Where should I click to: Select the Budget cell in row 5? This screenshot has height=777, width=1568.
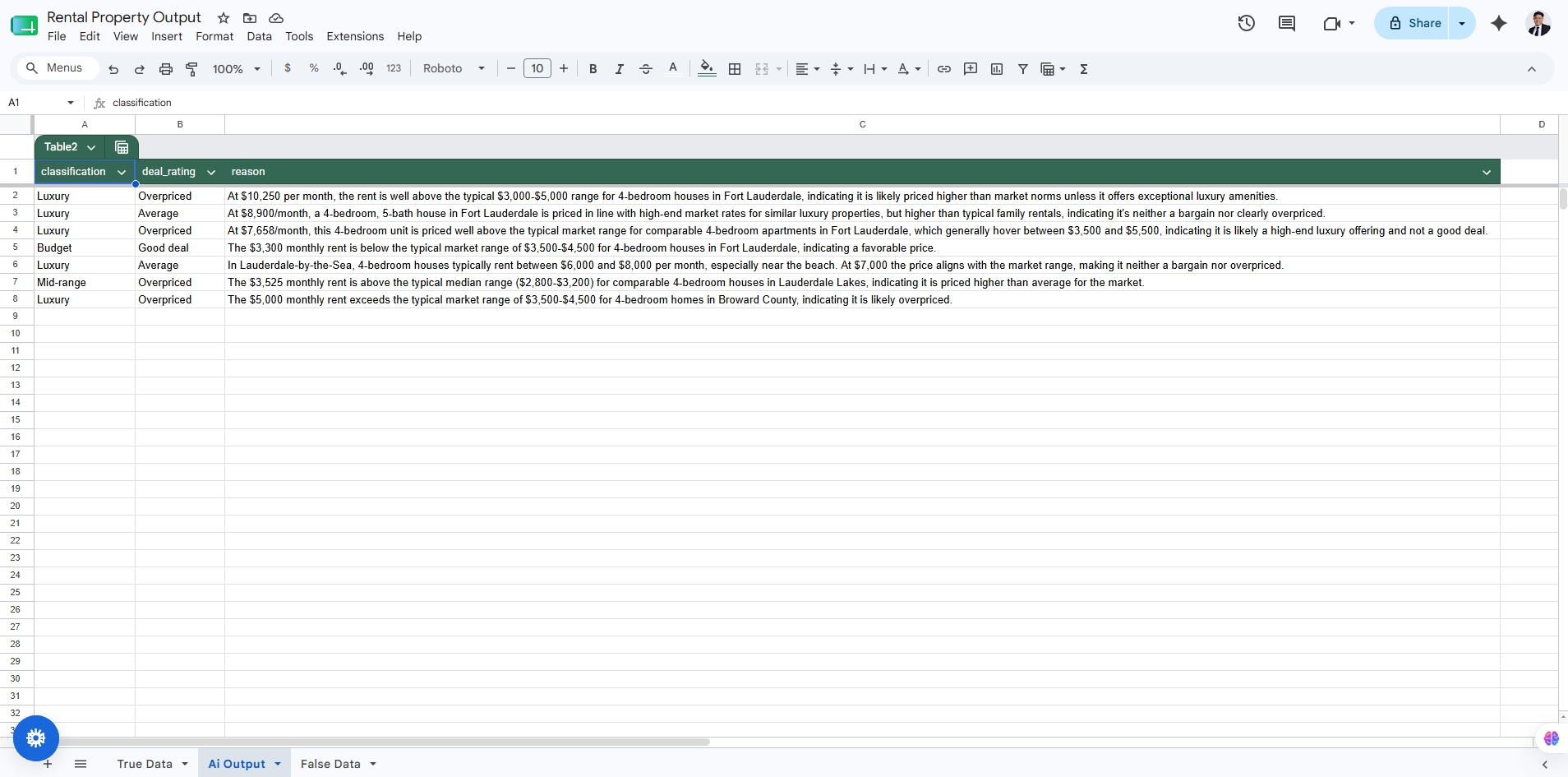click(85, 247)
